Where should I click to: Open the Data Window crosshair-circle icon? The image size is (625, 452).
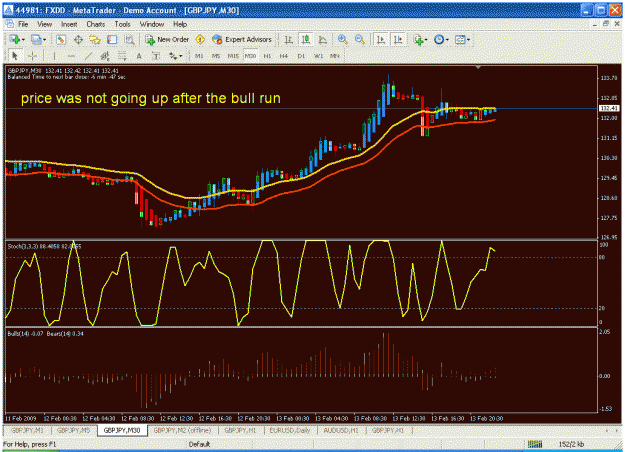[x=78, y=39]
